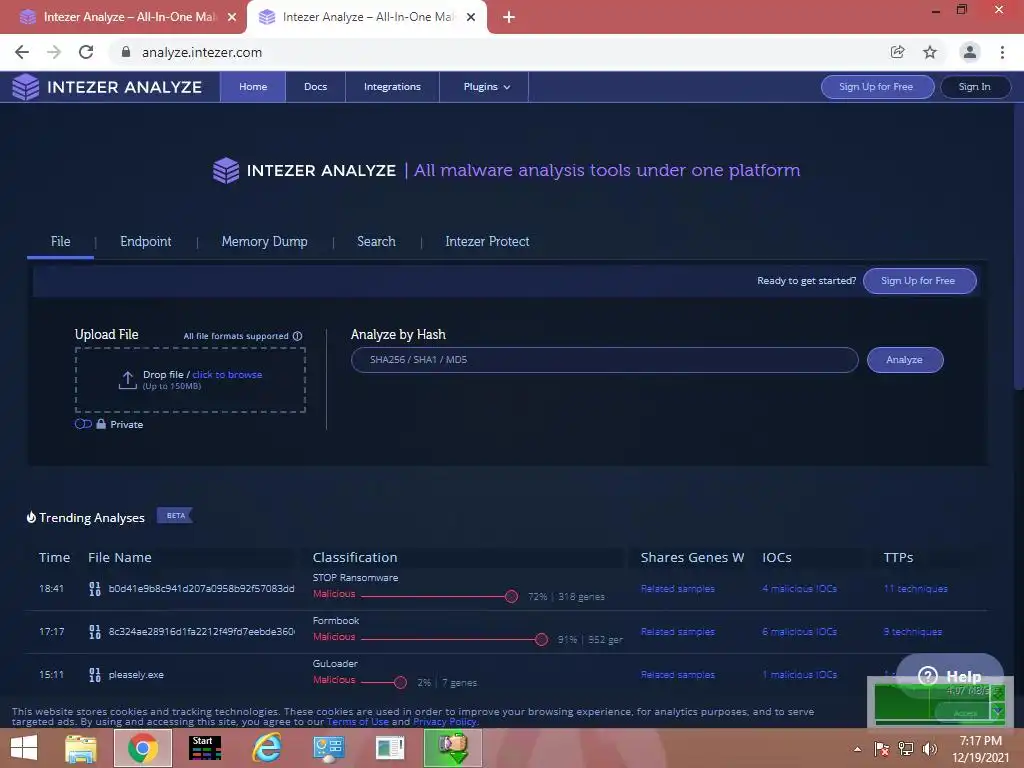Click the upload arrow icon in drop zone
This screenshot has height=768, width=1024.
pyautogui.click(x=127, y=379)
